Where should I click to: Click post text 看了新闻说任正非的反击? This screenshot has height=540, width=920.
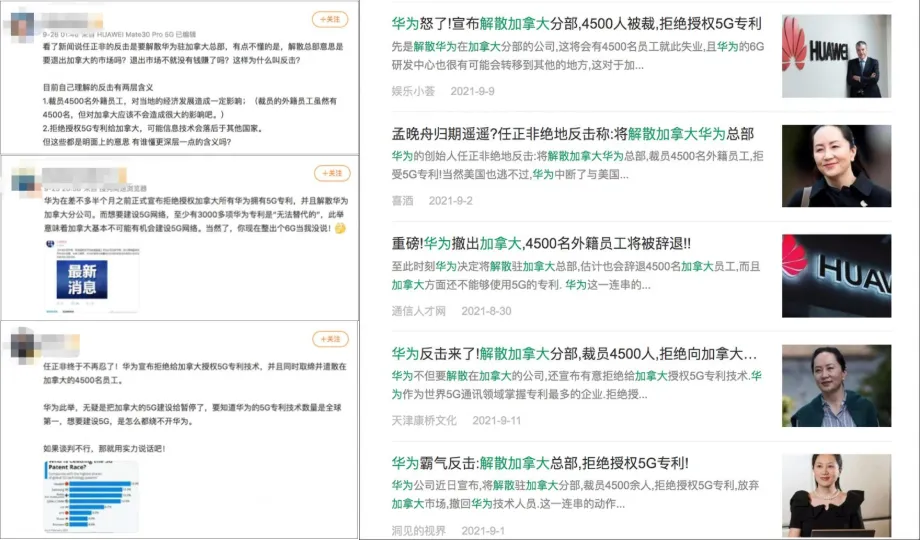(x=193, y=53)
